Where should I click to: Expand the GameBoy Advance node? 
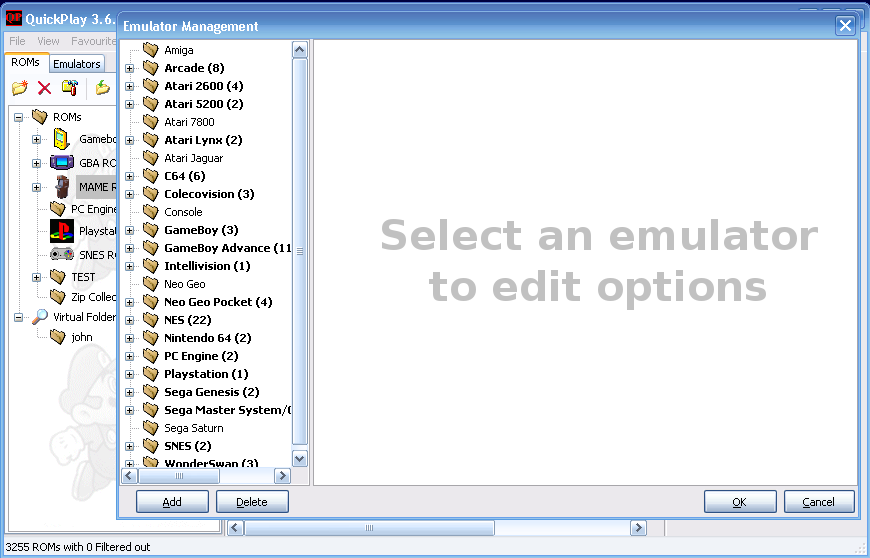click(129, 248)
